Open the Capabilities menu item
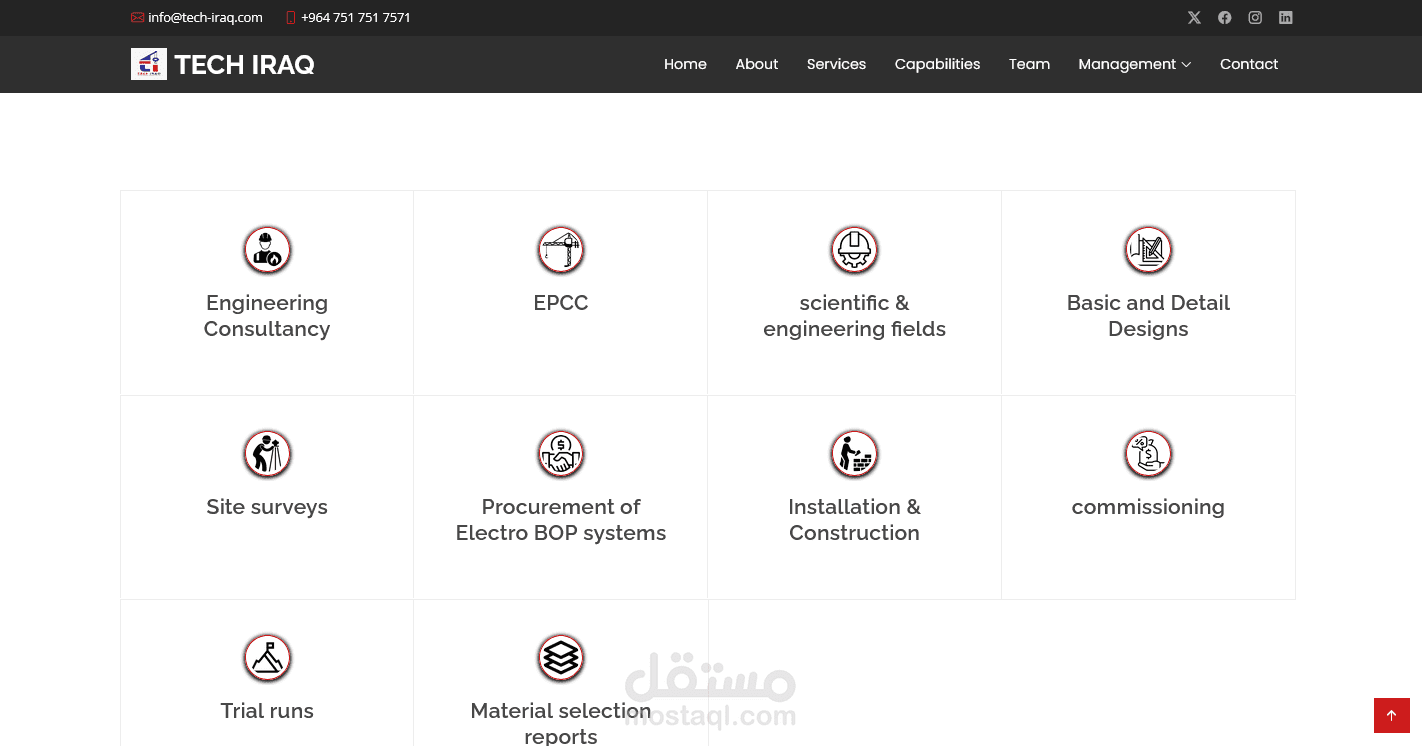 [937, 64]
